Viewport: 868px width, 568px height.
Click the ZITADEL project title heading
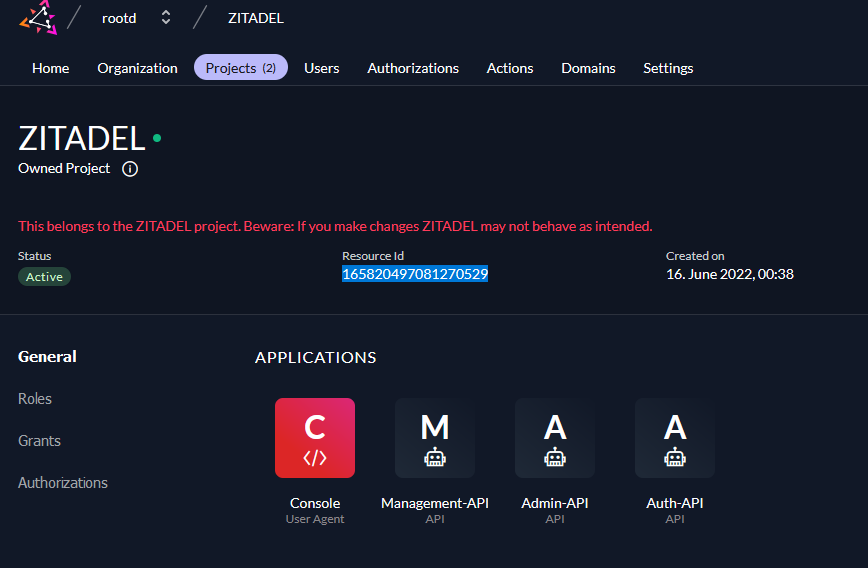coord(81,138)
